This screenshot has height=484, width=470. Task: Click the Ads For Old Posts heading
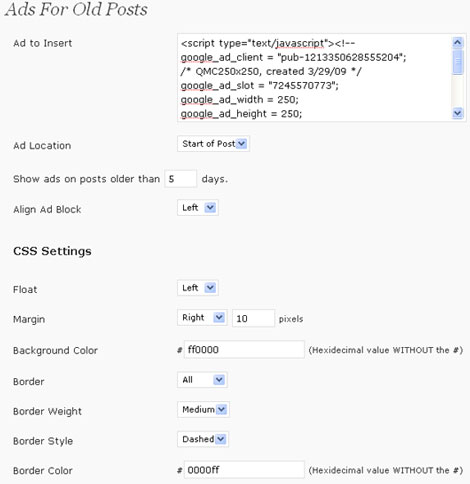click(76, 9)
